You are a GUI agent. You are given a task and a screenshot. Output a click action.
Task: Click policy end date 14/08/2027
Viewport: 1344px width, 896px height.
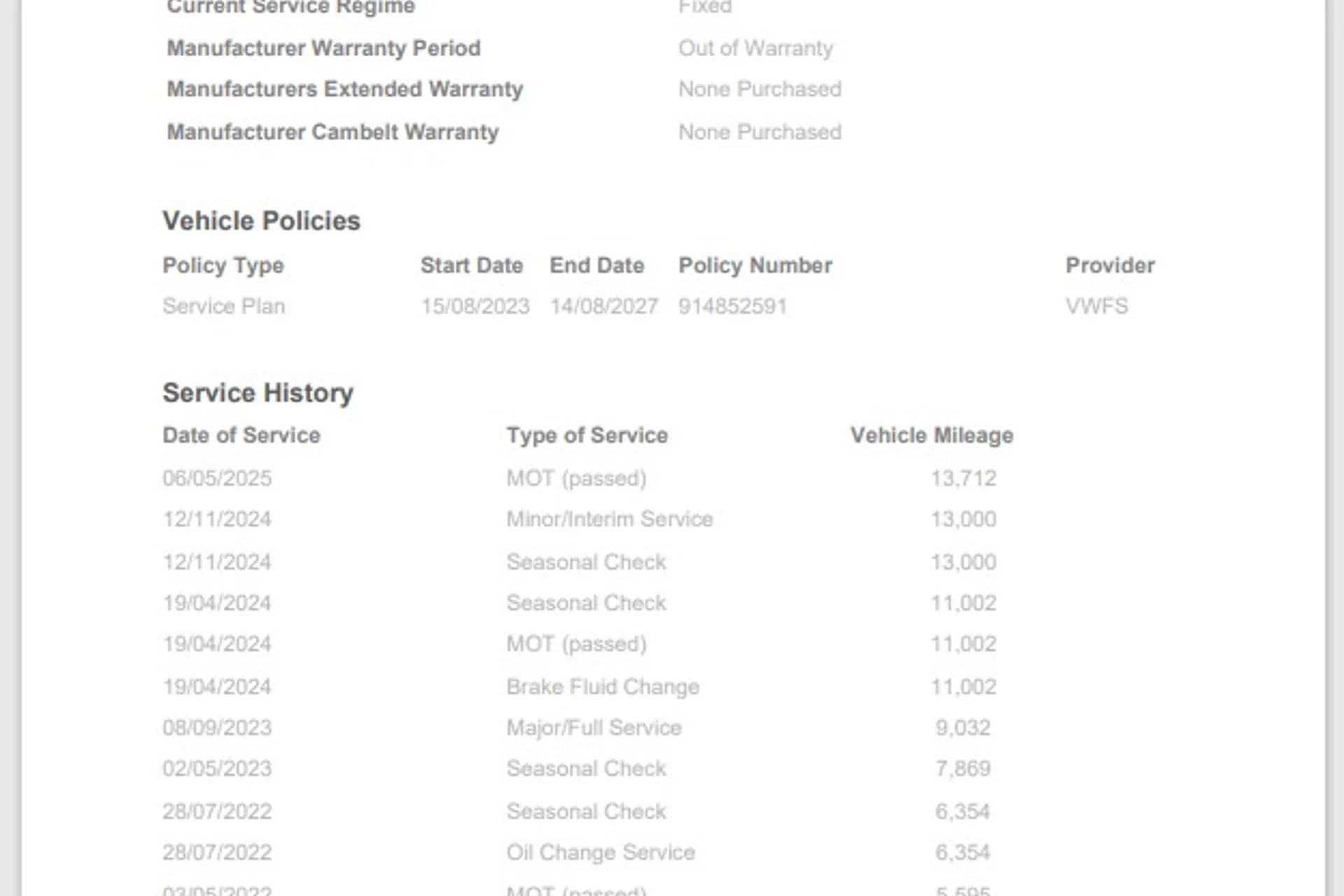click(x=603, y=306)
